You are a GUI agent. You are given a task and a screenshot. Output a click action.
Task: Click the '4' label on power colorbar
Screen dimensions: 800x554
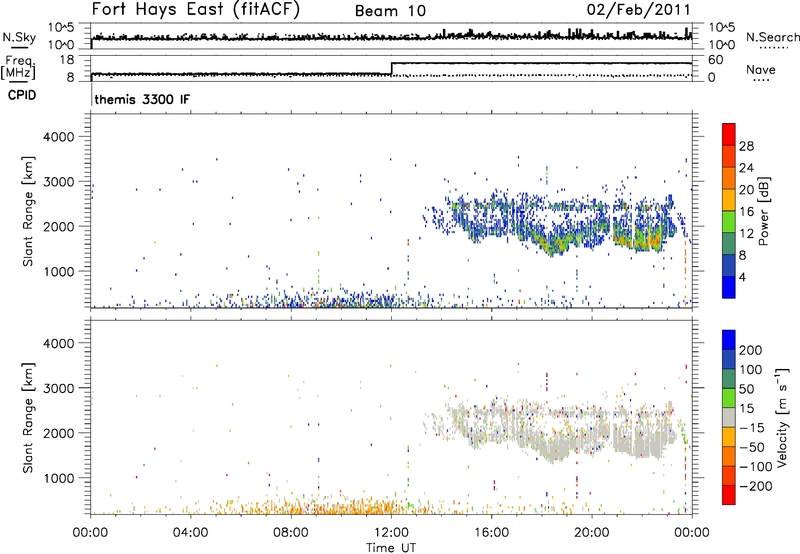[x=742, y=277]
